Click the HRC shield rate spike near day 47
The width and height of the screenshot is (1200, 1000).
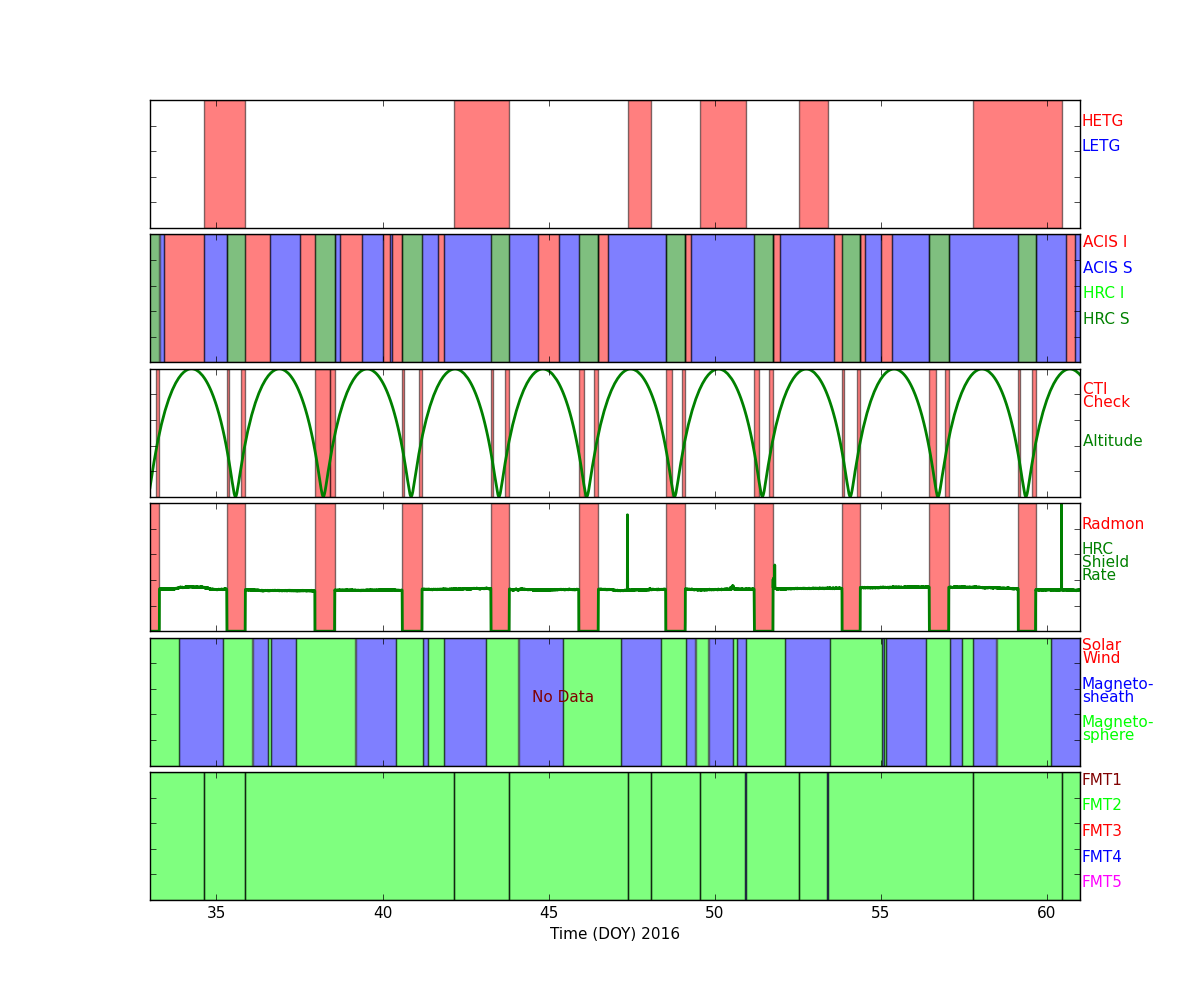coord(627,550)
